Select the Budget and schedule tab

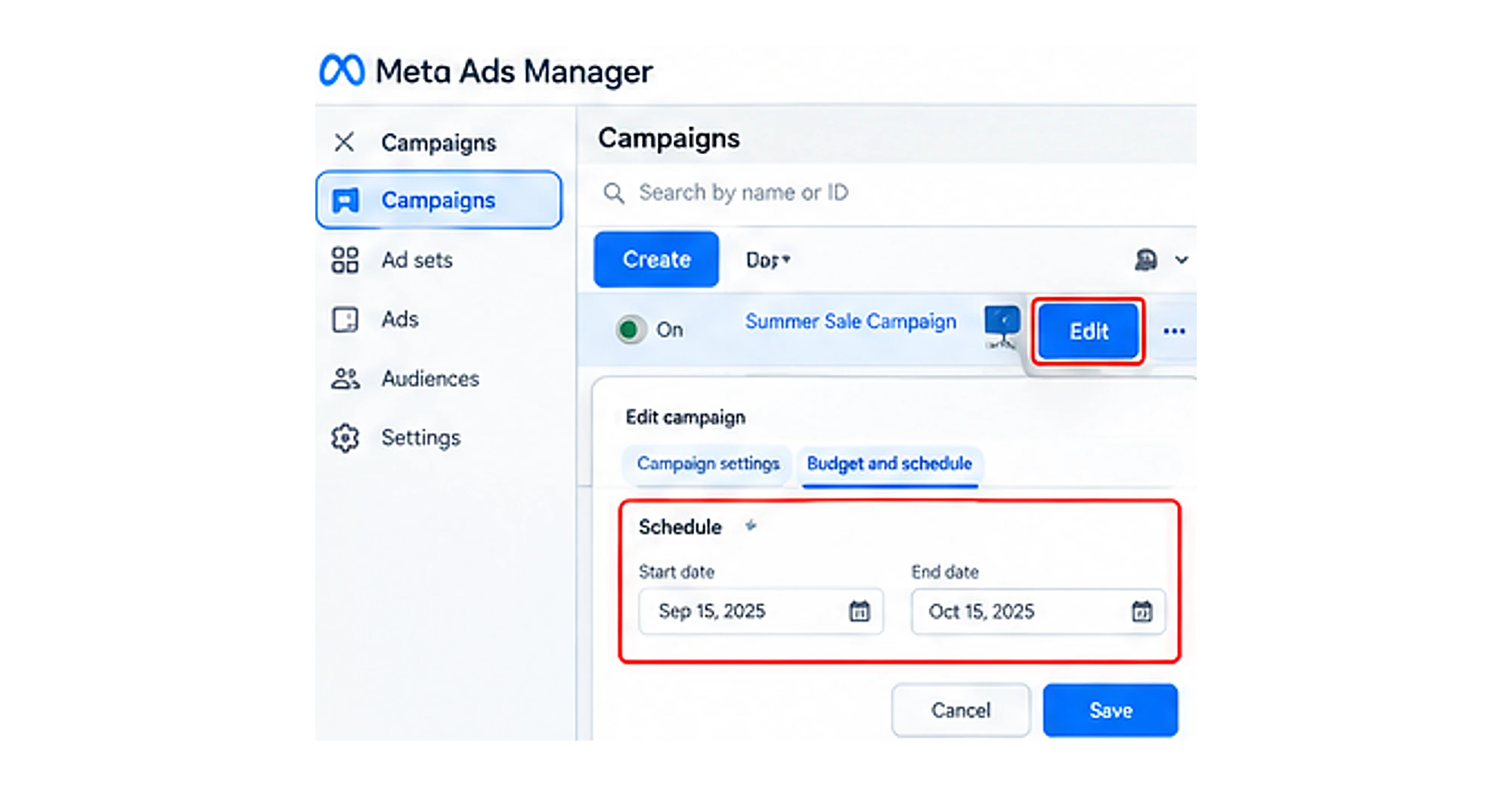pos(889,463)
